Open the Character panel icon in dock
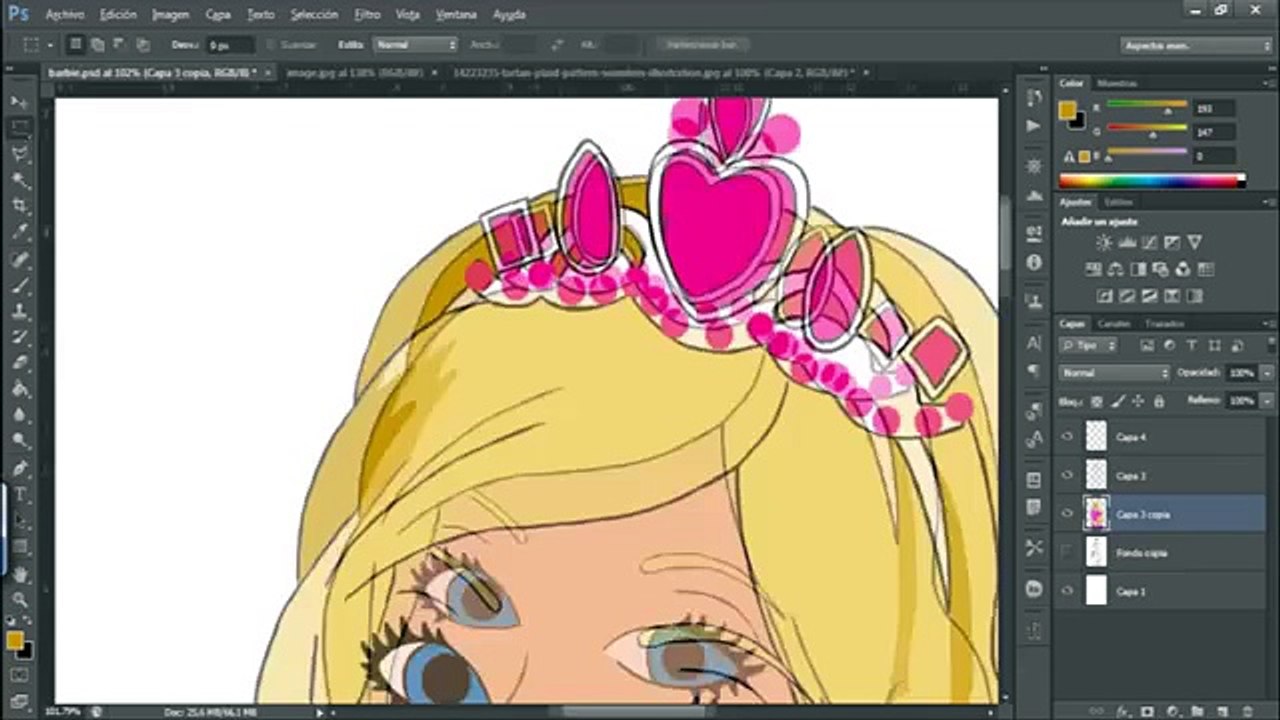Image resolution: width=1280 pixels, height=720 pixels. [1034, 343]
